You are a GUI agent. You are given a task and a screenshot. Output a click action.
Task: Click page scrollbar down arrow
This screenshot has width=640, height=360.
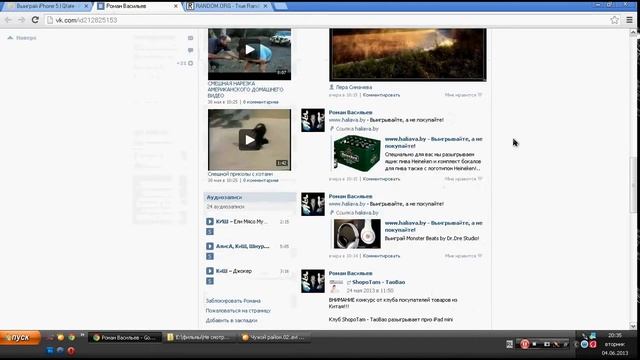coord(633,326)
